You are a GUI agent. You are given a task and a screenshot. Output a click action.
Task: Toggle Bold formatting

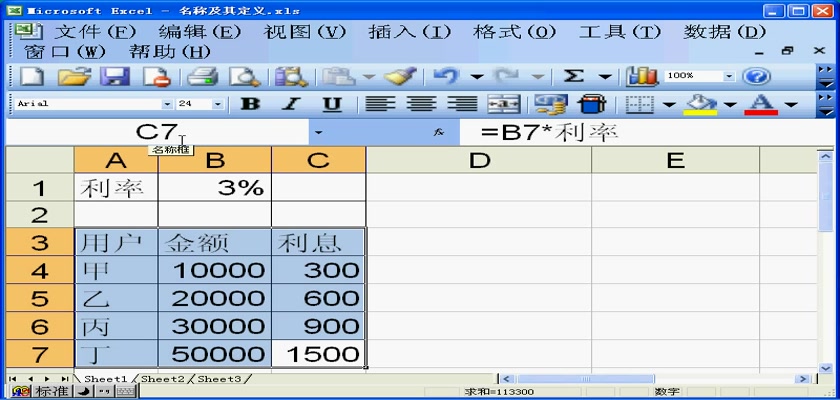(251, 104)
